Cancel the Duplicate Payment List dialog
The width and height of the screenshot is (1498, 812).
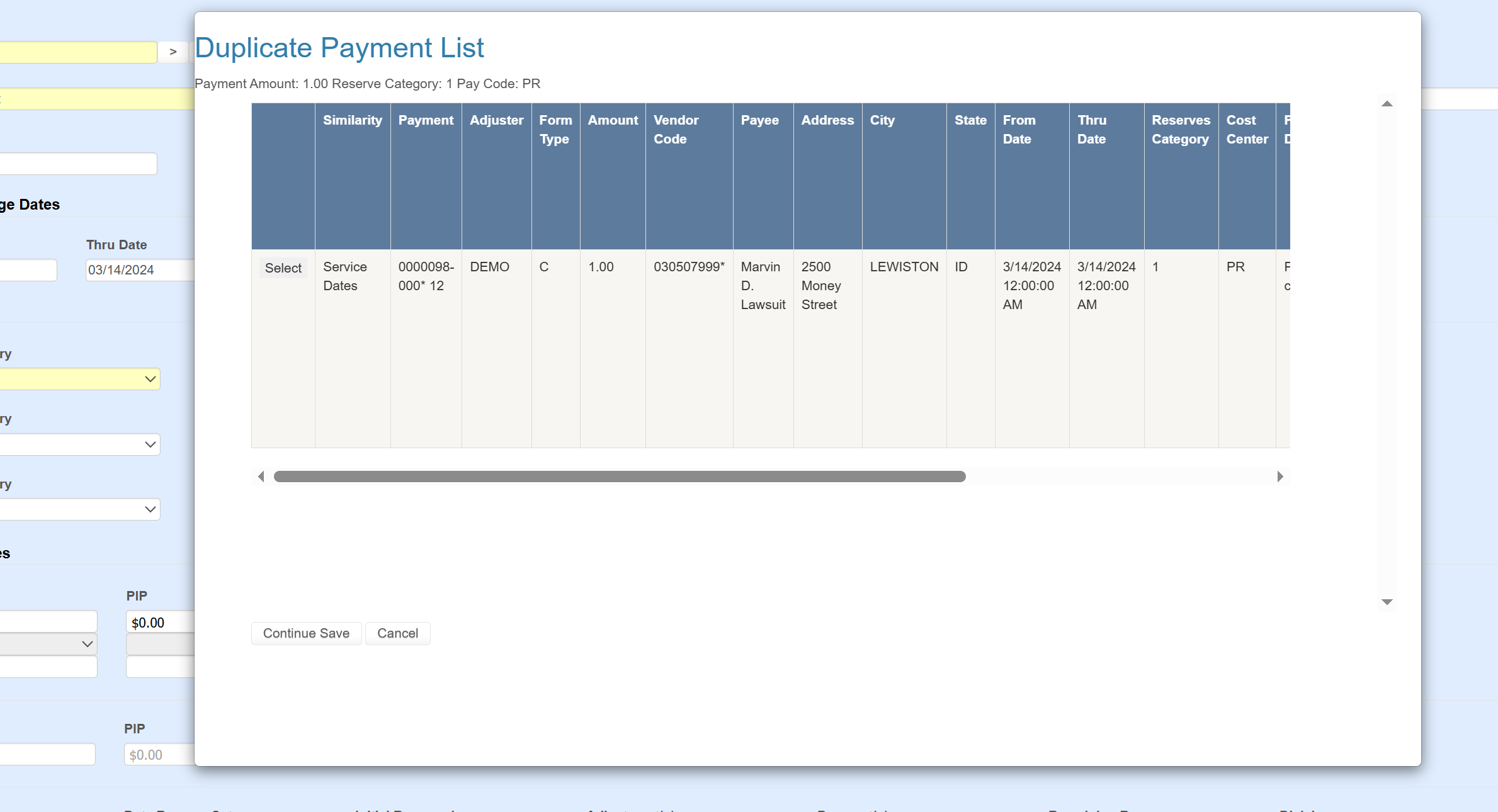(397, 633)
